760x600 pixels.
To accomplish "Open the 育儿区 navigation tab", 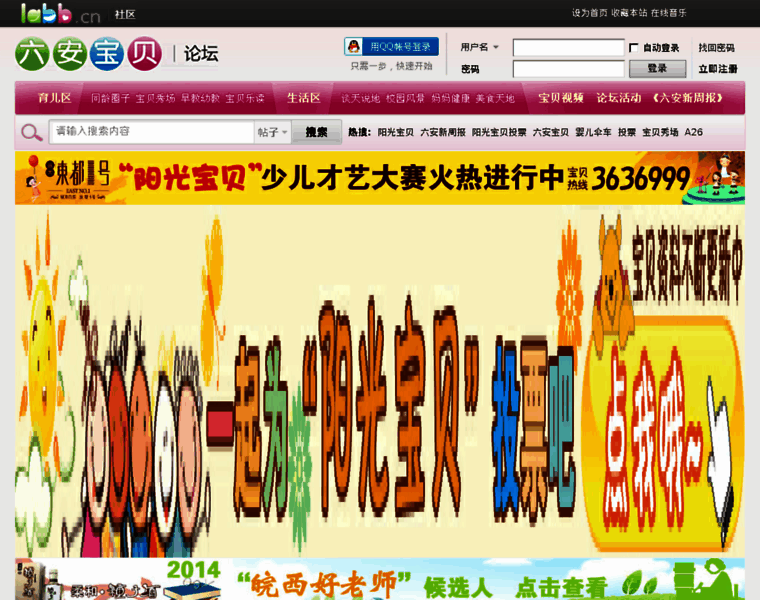I will 54,98.
